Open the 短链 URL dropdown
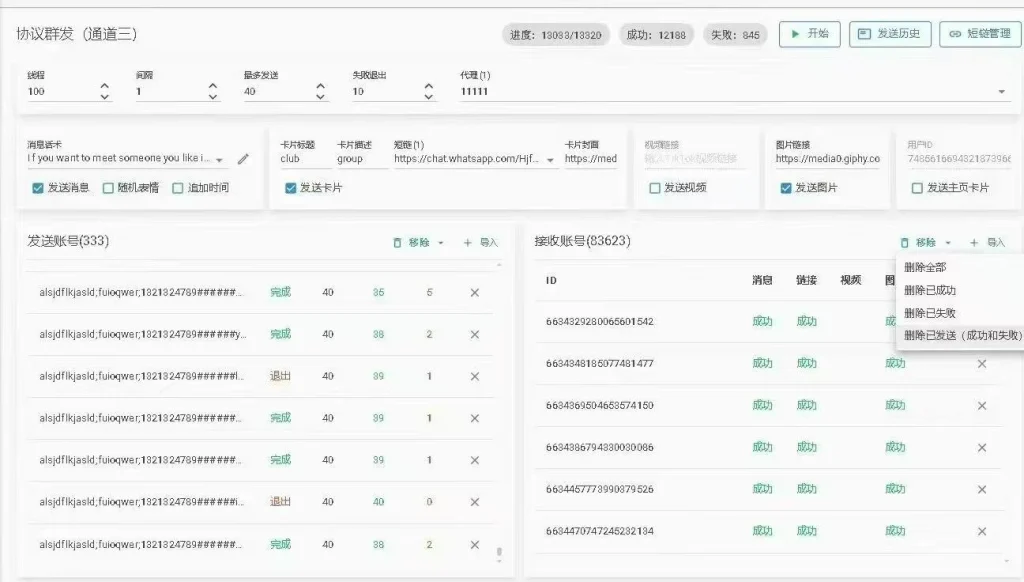The width and height of the screenshot is (1024, 582). [x=551, y=159]
